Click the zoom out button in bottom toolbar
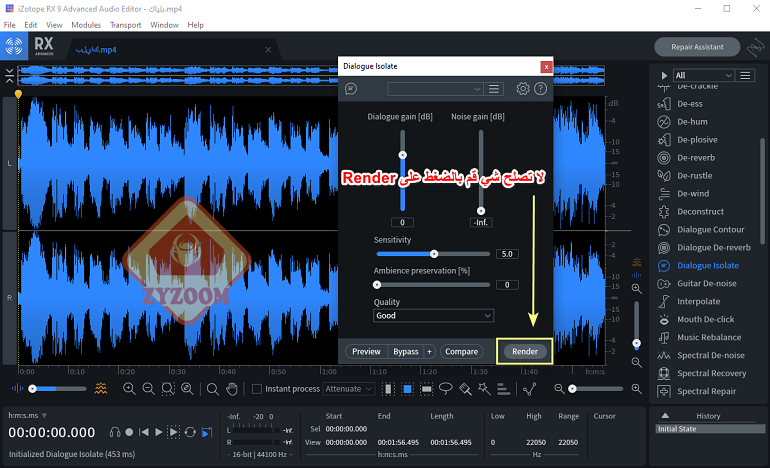Image resolution: width=770 pixels, height=468 pixels. click(148, 389)
